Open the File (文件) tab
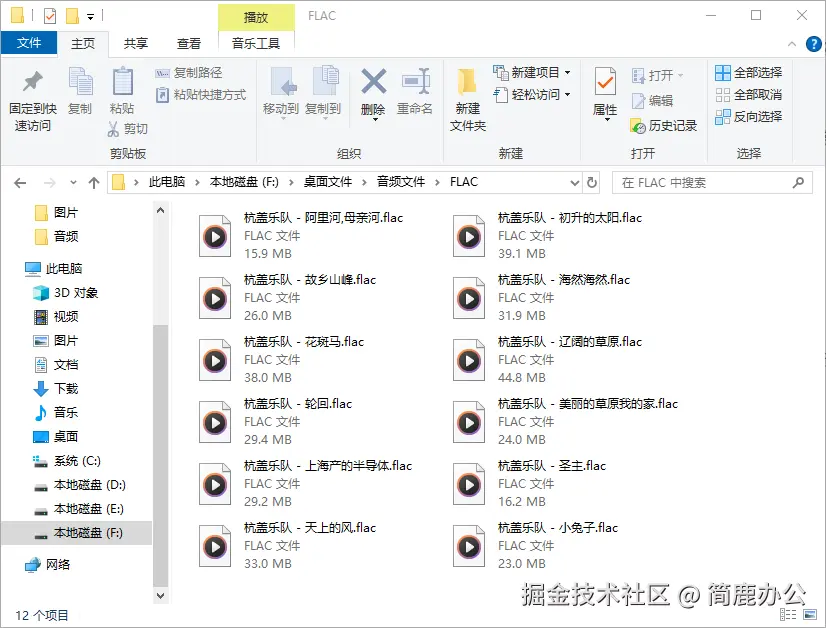 click(29, 43)
